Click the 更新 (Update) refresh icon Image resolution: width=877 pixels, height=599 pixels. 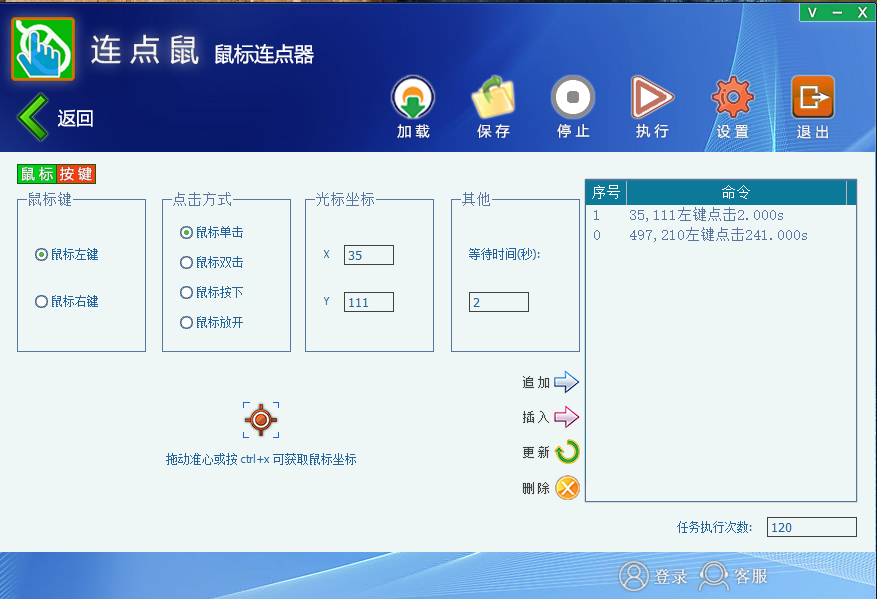567,452
